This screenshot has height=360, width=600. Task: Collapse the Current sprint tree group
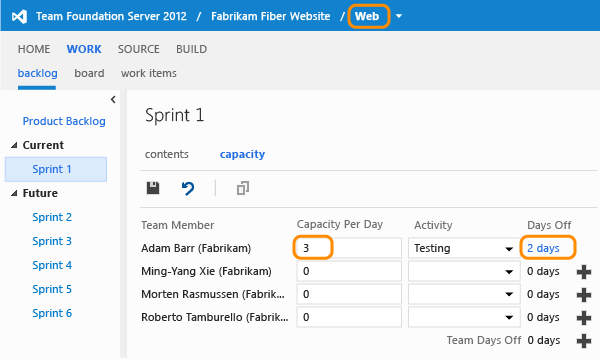(14, 145)
